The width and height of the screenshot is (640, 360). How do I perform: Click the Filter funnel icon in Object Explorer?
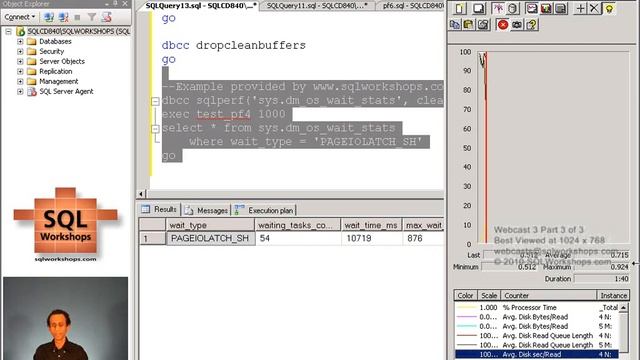92,17
